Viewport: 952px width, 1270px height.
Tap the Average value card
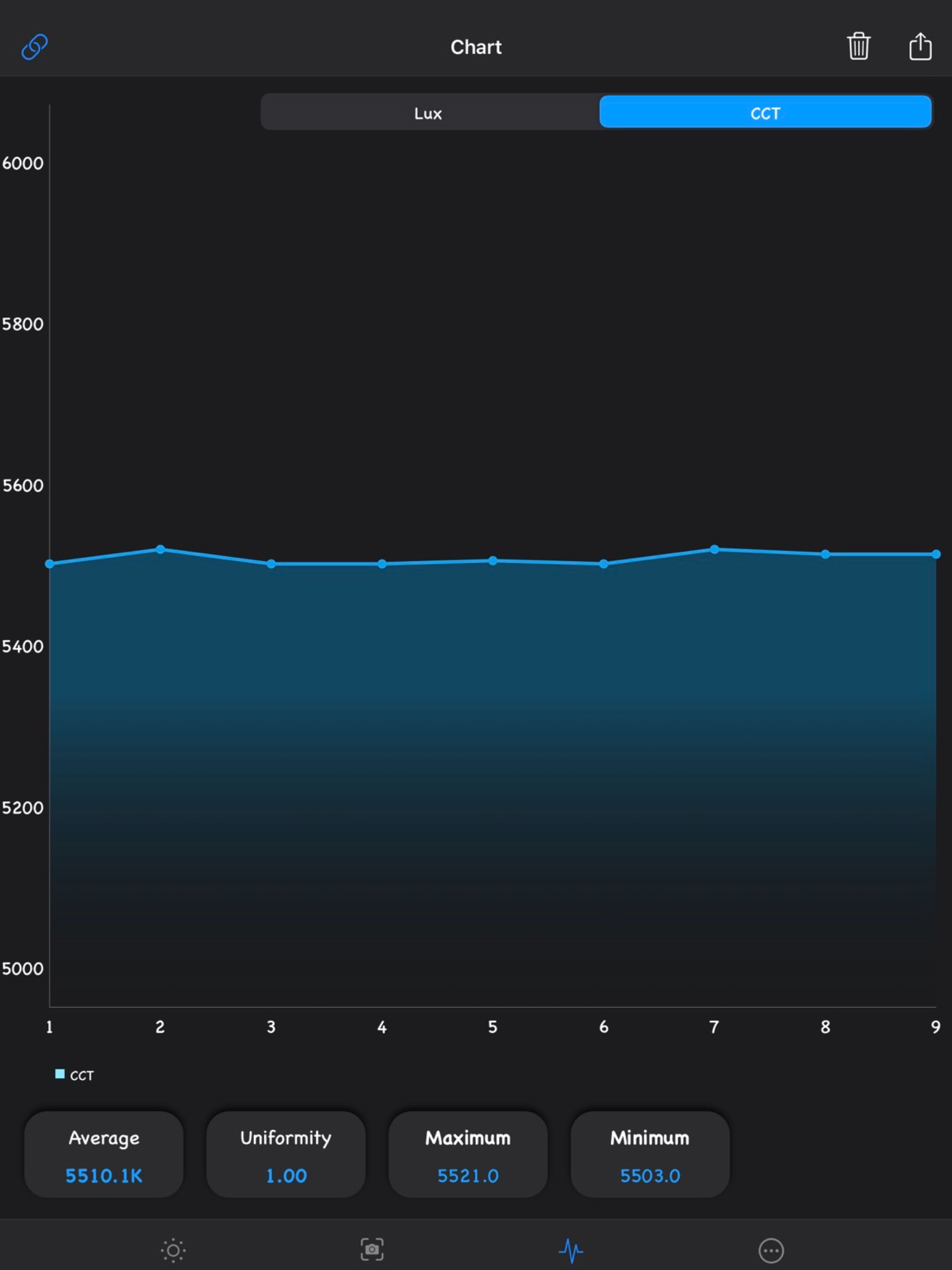104,1154
